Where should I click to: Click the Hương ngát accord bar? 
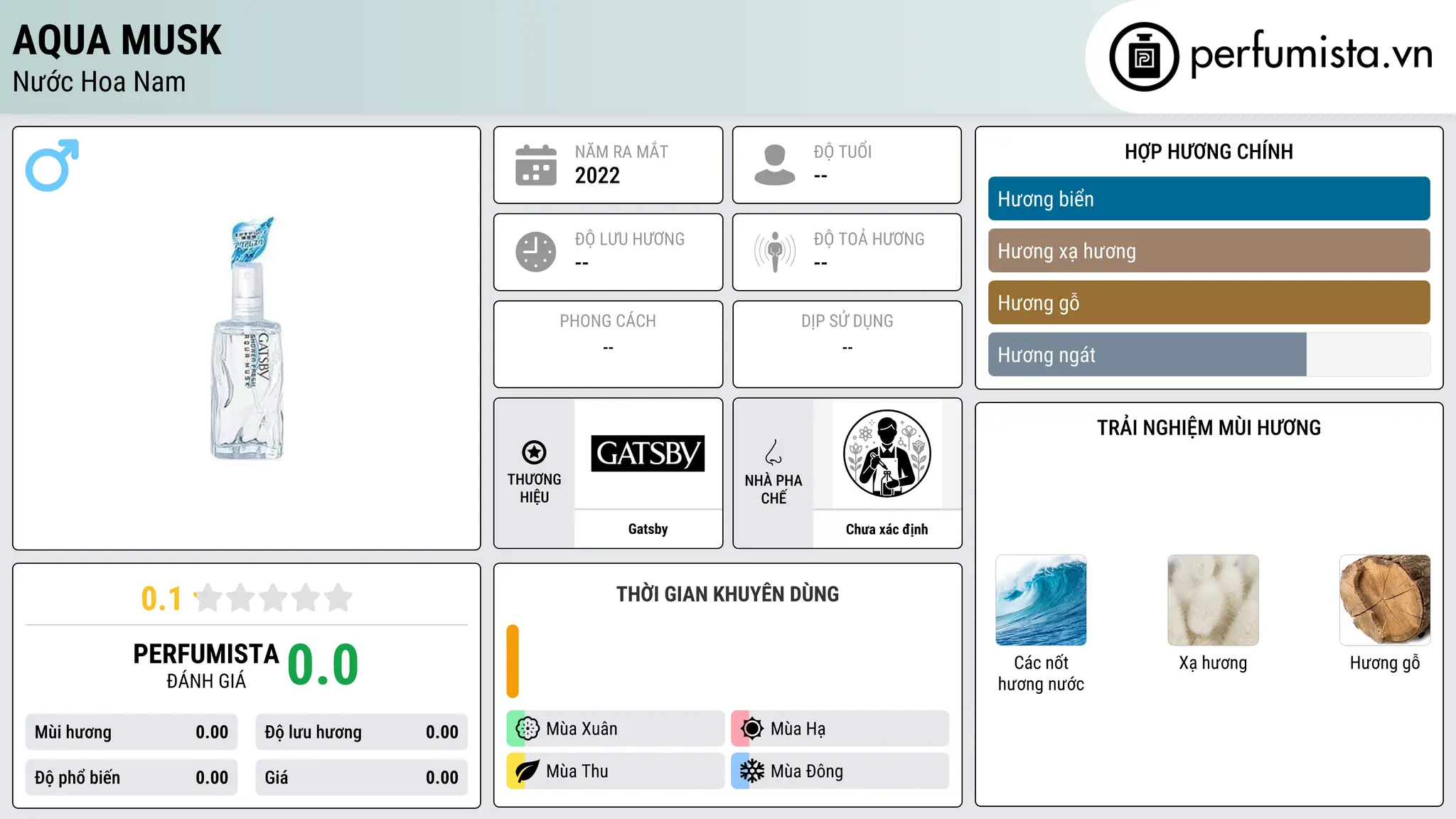tap(1209, 355)
